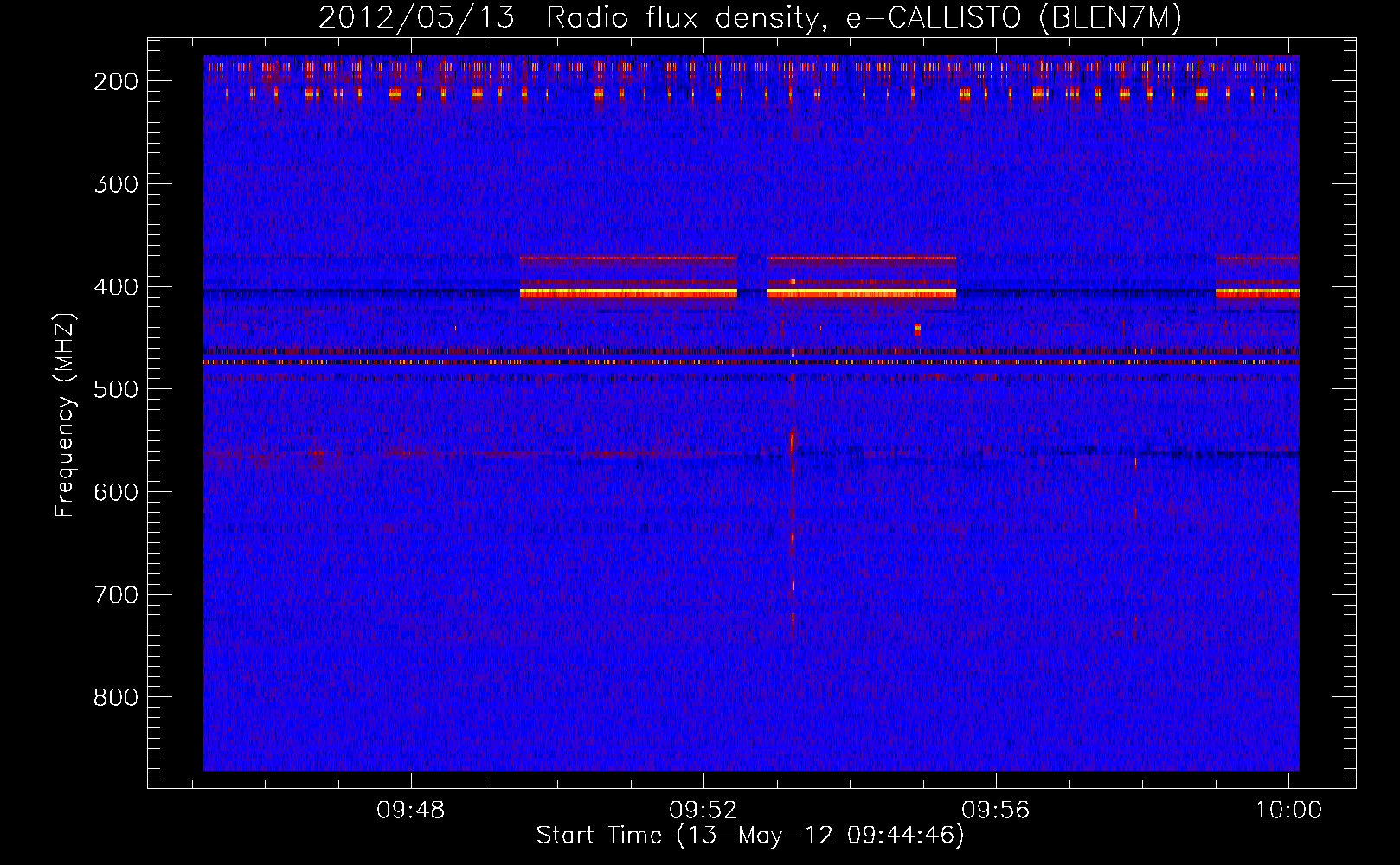Image resolution: width=1400 pixels, height=865 pixels.
Task: Click the 500 frequency tick label
Action: click(116, 389)
